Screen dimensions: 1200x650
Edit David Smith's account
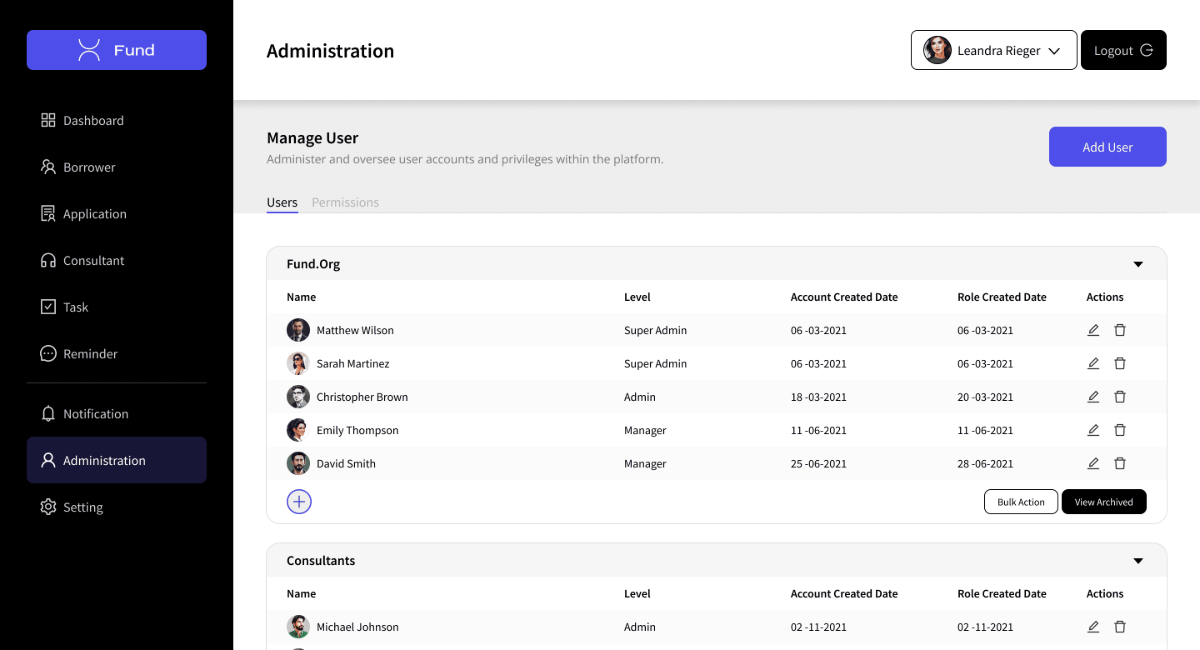click(x=1093, y=464)
